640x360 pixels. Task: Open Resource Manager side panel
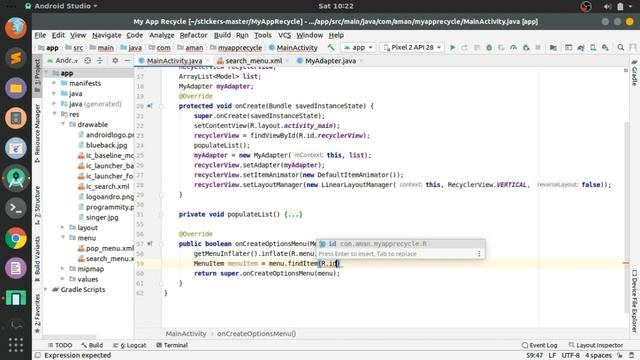tap(37, 133)
